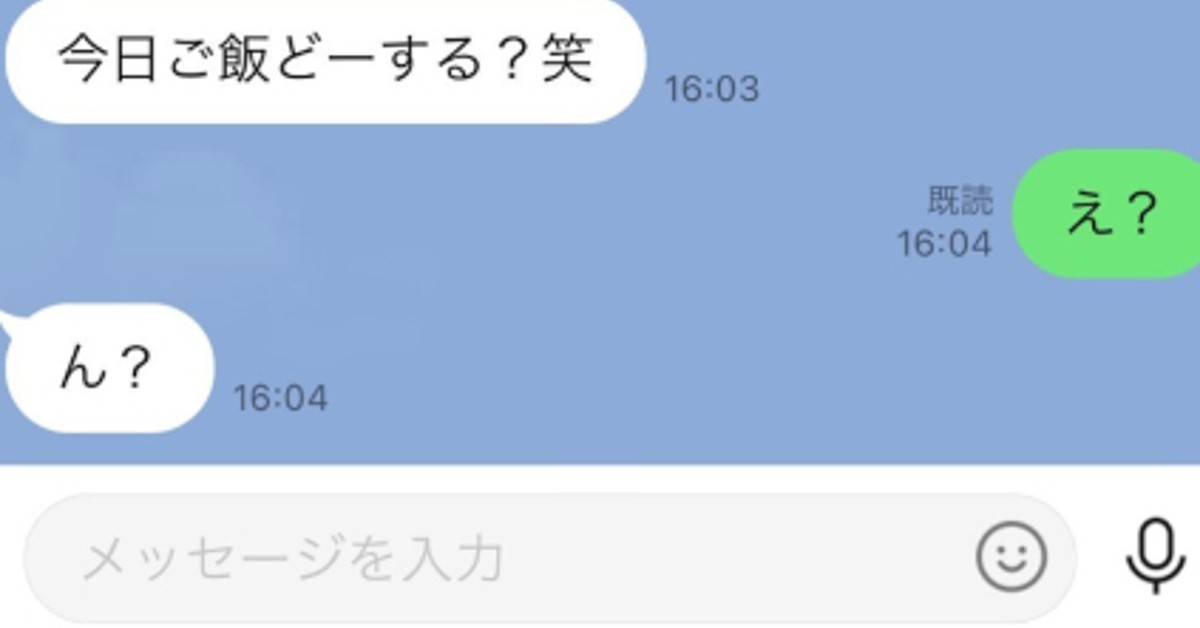Click the 16:03 timestamp
This screenshot has width=1200, height=628.
coord(712,89)
